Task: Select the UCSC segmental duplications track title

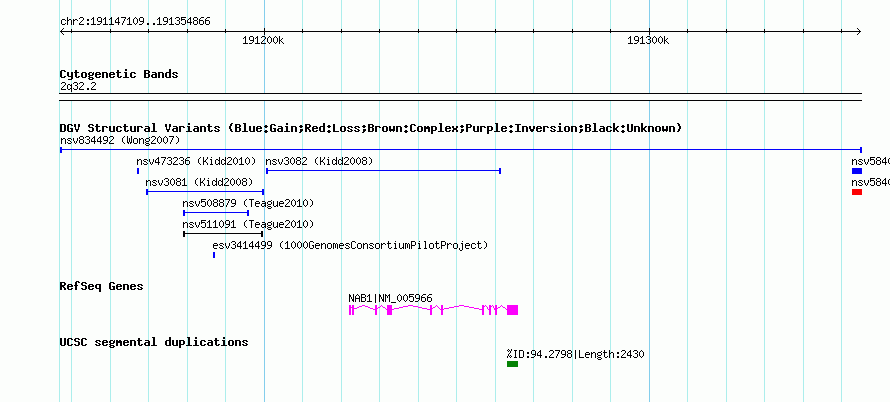Action: 154,342
